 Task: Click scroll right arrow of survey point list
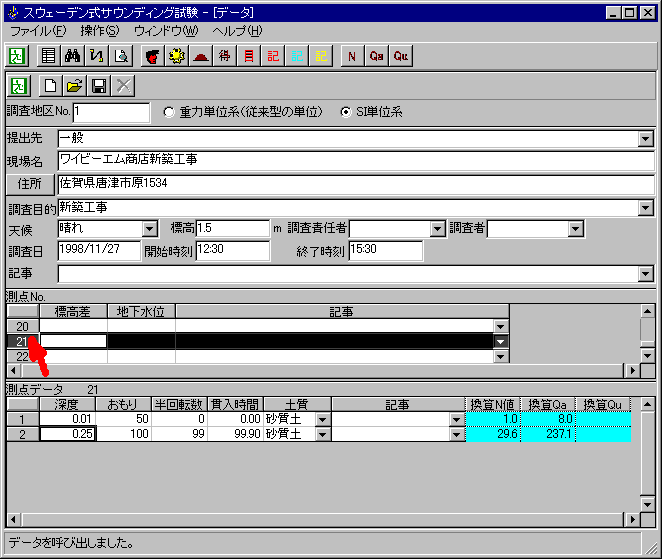[x=632, y=371]
